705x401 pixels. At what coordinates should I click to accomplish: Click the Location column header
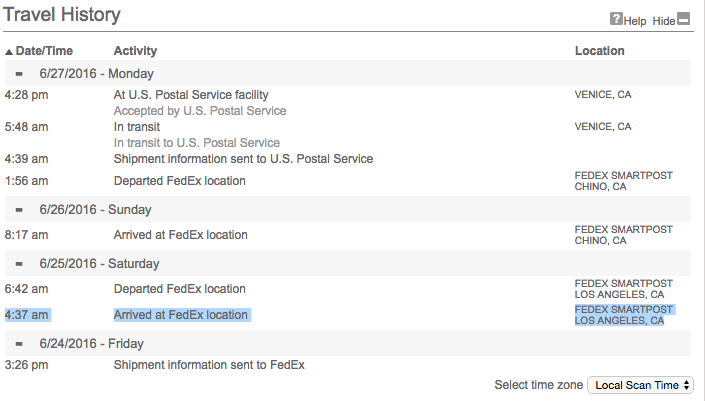pos(600,51)
